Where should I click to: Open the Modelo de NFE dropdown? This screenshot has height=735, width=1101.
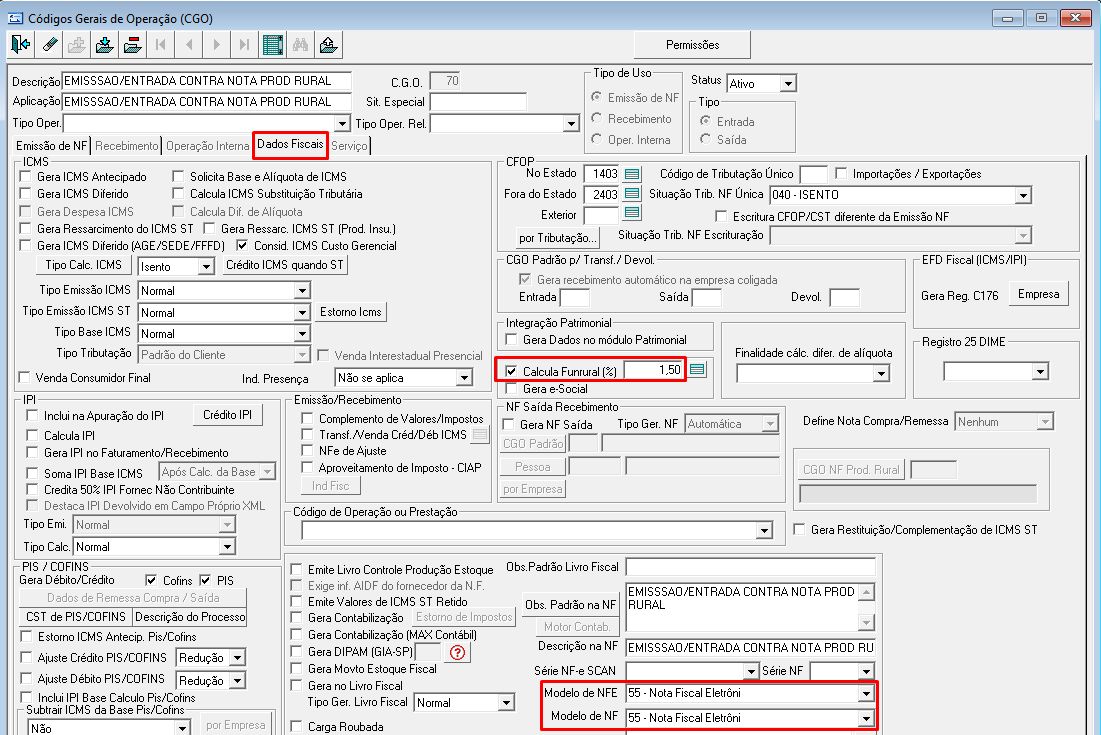[866, 694]
